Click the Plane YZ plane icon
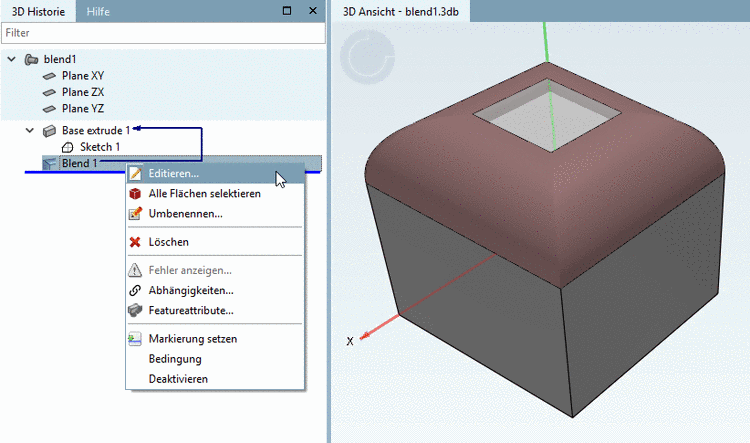 click(49, 109)
